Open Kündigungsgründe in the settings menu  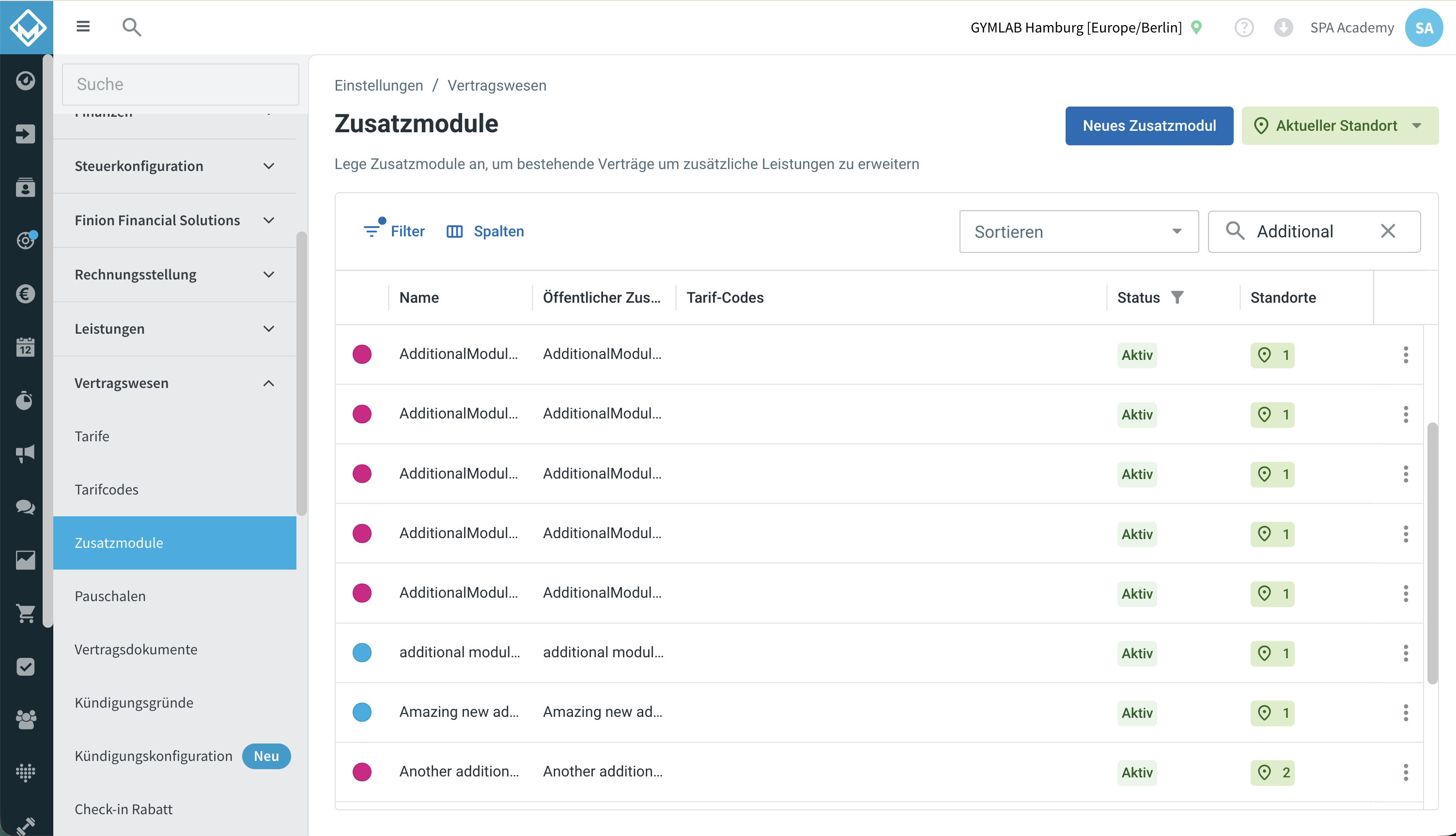click(174, 703)
